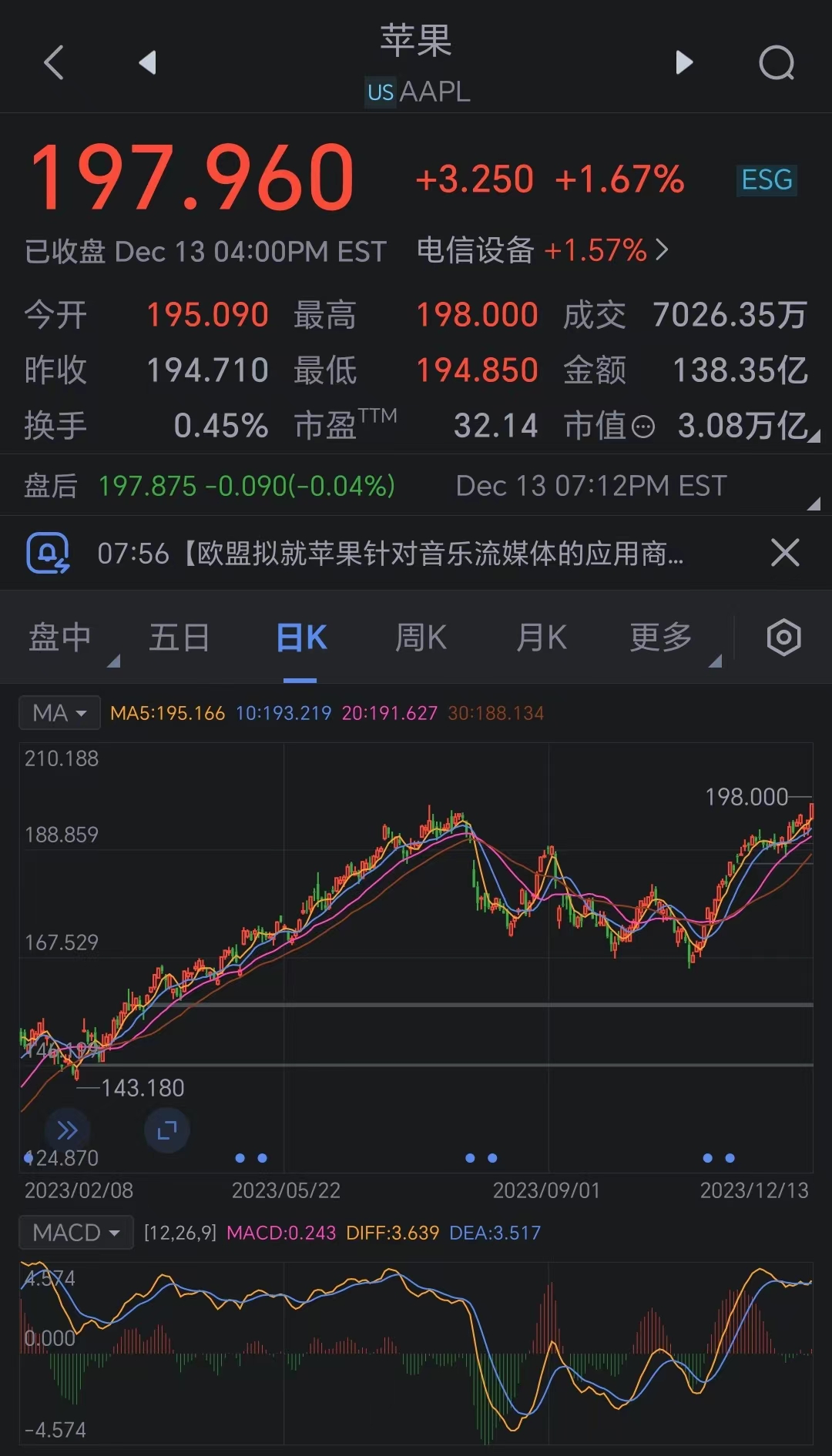Tap the MACD [12,26,9] parameters label
This screenshot has width=832, height=1456.
tap(180, 1233)
